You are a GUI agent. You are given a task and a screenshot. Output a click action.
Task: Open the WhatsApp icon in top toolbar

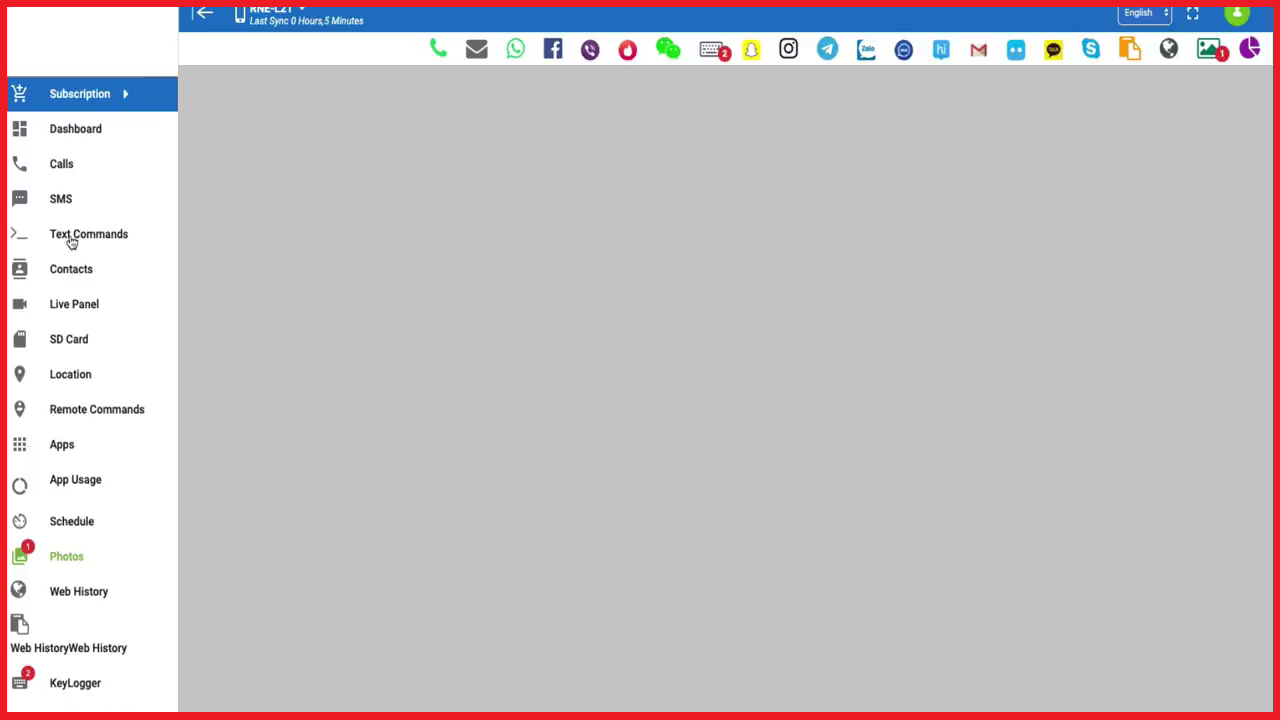[515, 49]
